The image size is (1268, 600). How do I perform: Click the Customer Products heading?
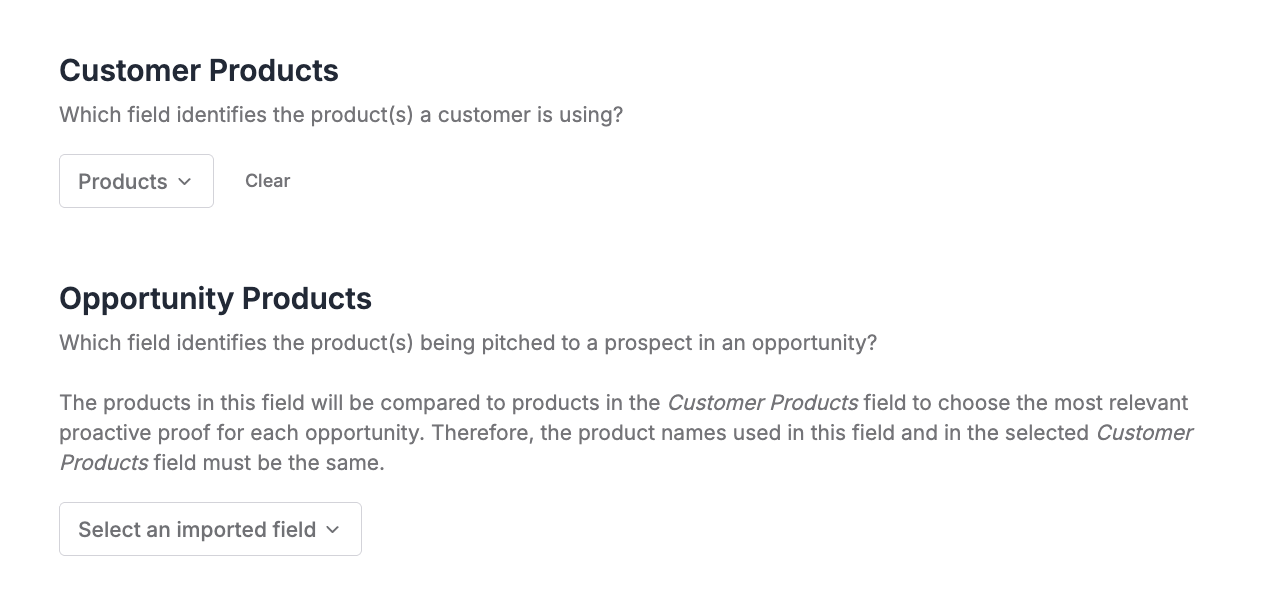click(199, 71)
